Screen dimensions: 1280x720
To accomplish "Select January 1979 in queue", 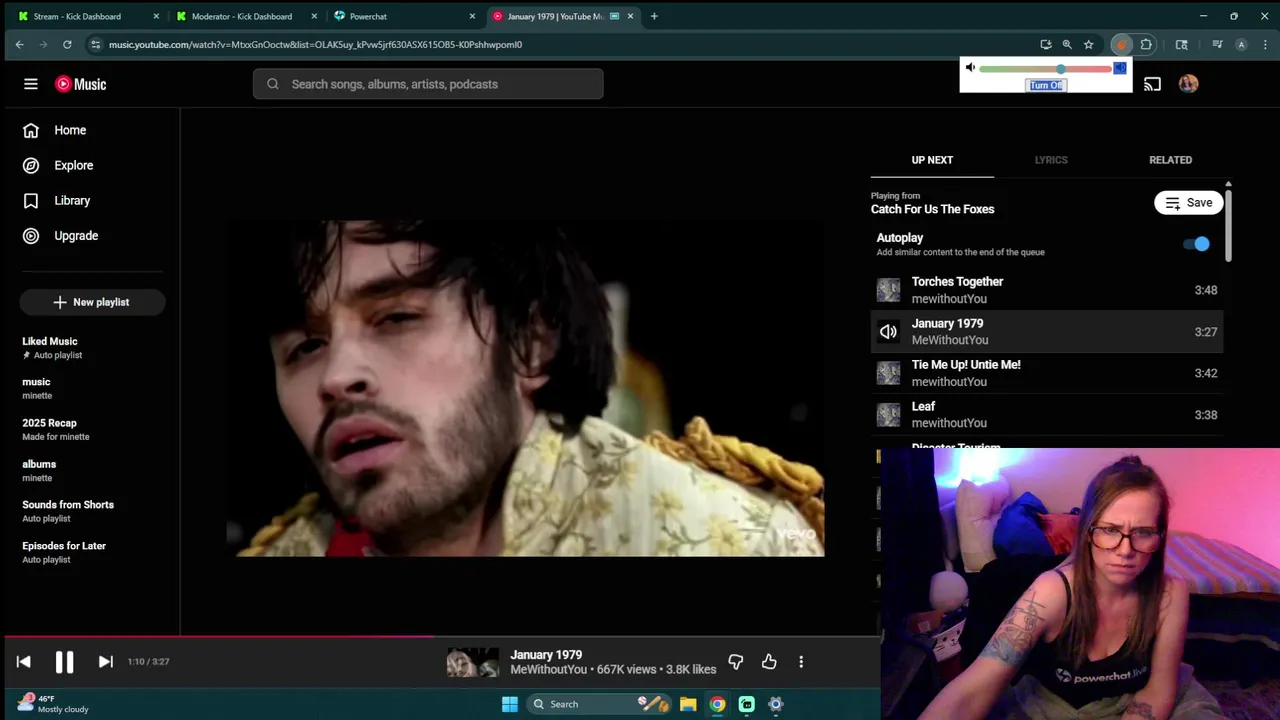I will (1047, 331).
